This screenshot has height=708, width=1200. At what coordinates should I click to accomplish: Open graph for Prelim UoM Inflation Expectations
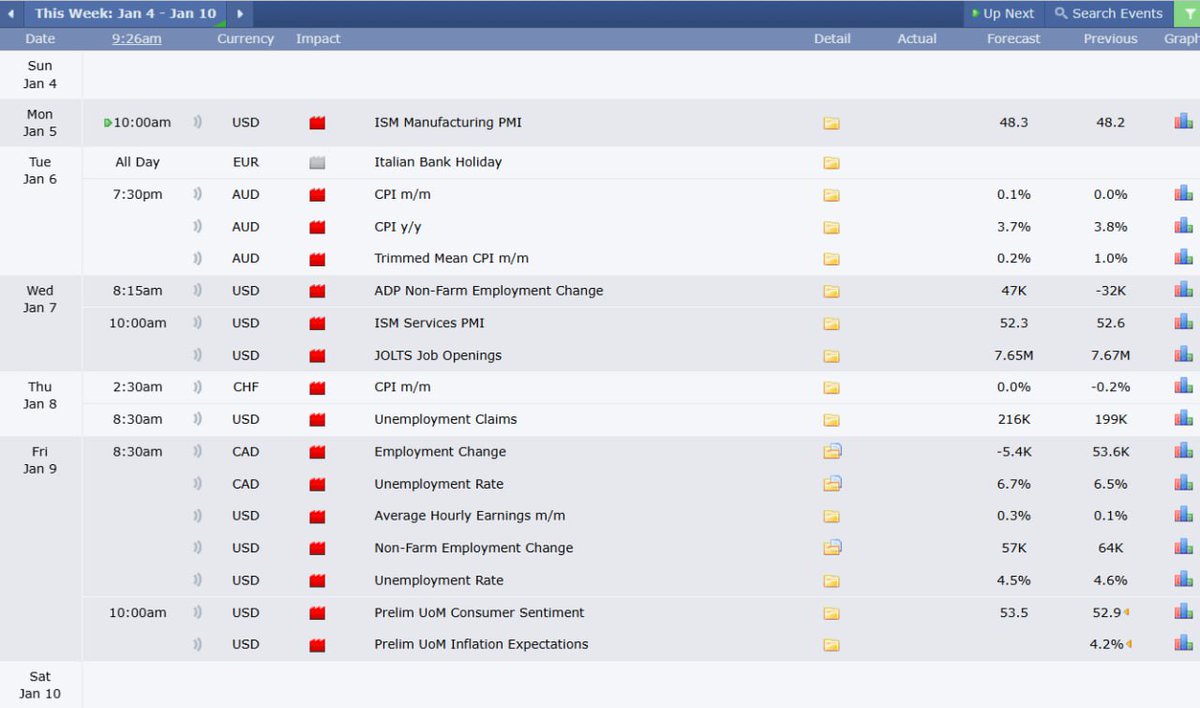tap(1183, 643)
